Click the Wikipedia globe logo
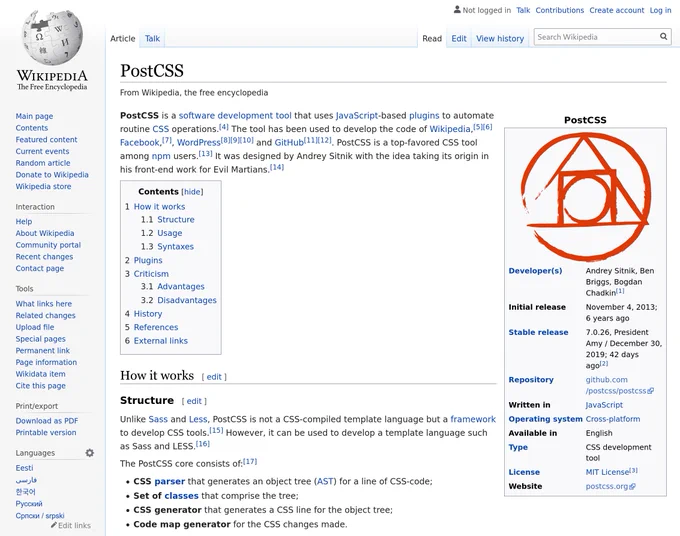 coord(52,38)
